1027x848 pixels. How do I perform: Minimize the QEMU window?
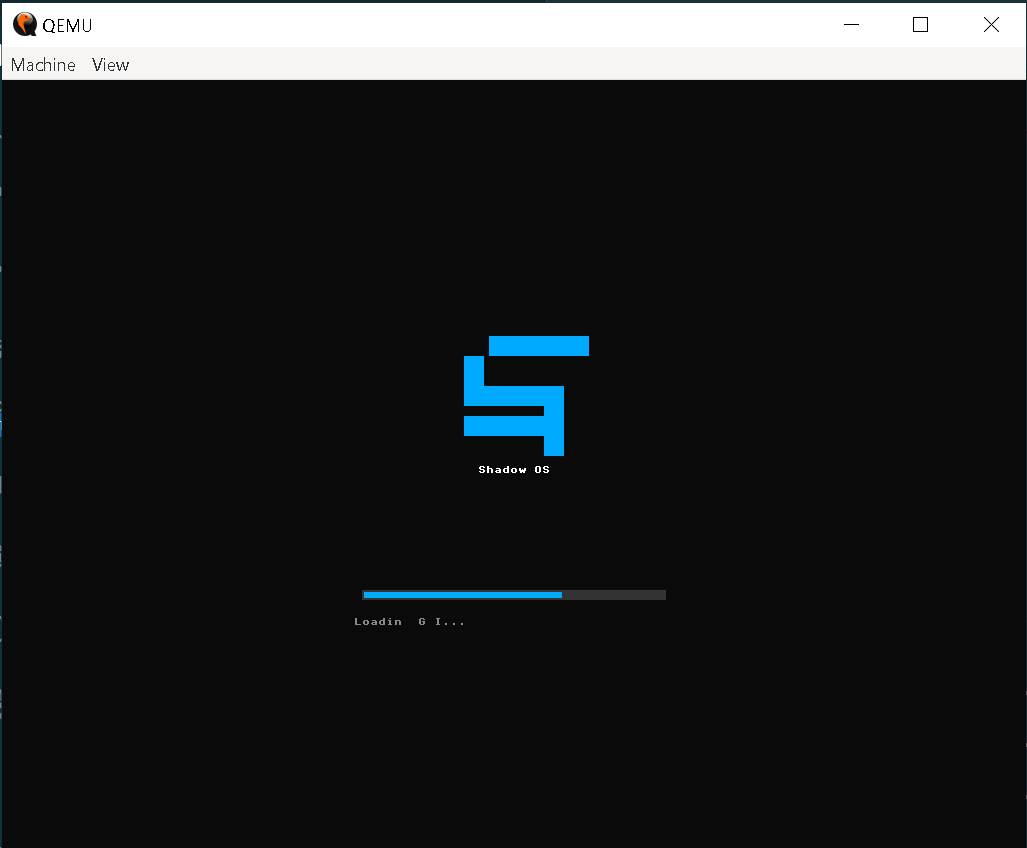(851, 24)
